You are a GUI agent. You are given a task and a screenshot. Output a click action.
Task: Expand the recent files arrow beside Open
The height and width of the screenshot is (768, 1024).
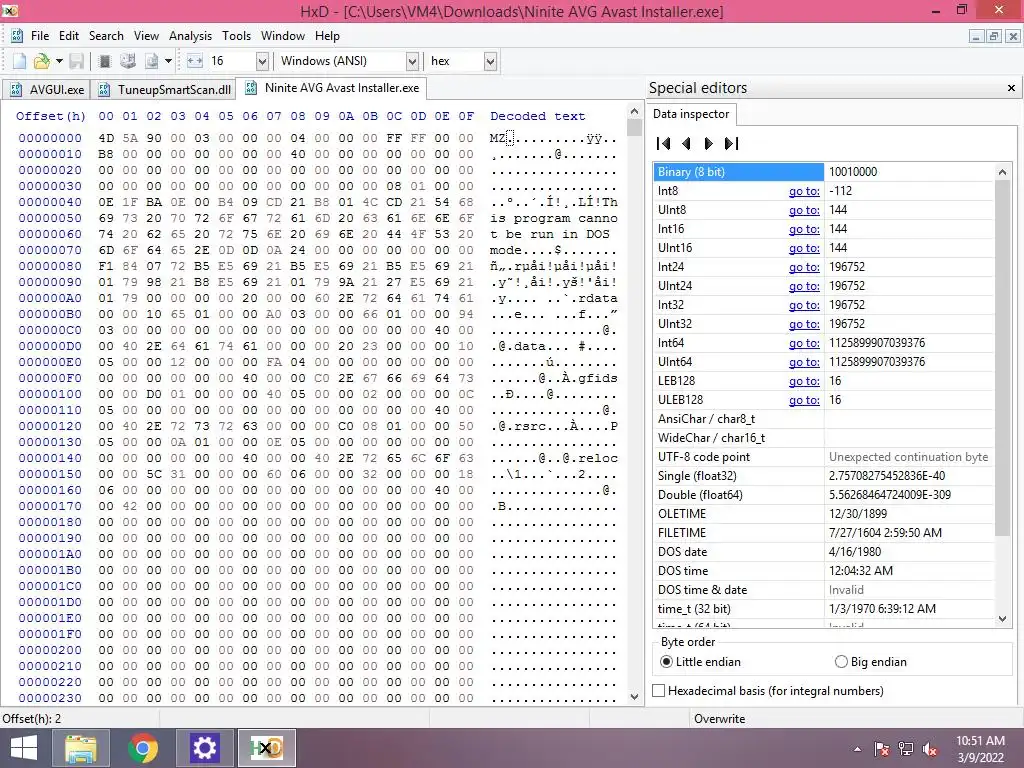coord(59,61)
